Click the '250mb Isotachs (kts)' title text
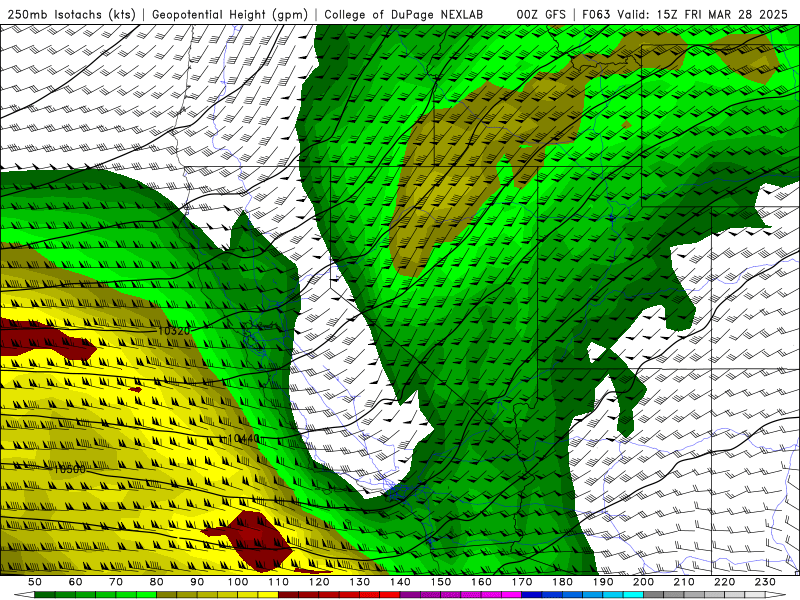Screen dimensions: 800x600 pos(72,14)
